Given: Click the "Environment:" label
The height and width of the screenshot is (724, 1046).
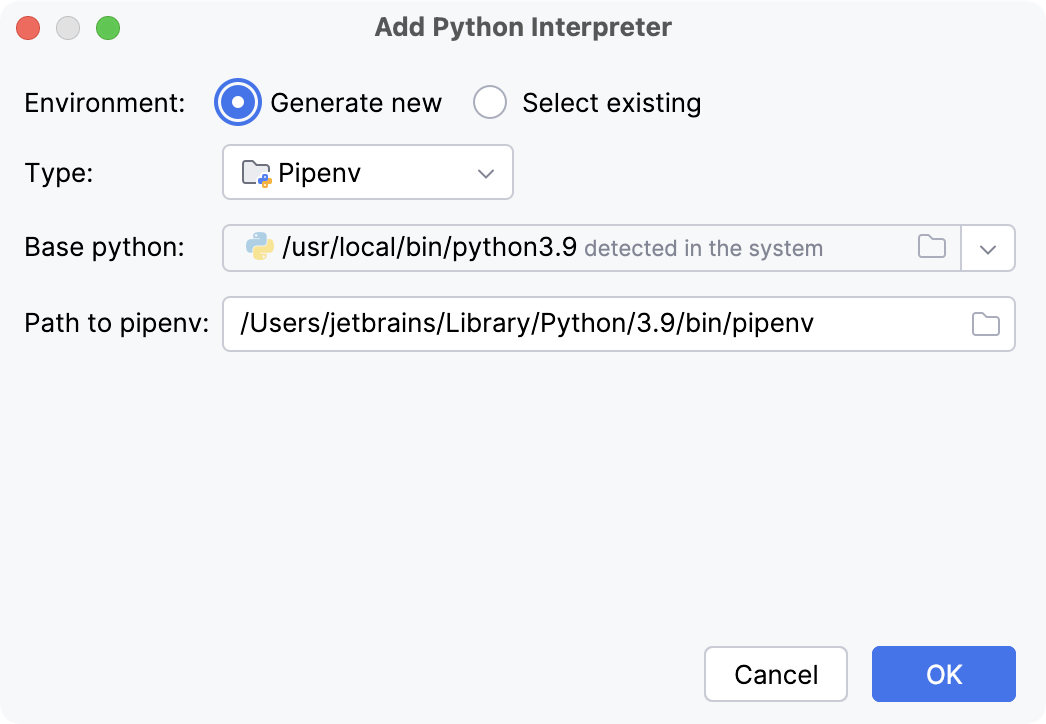Looking at the screenshot, I should click(105, 103).
